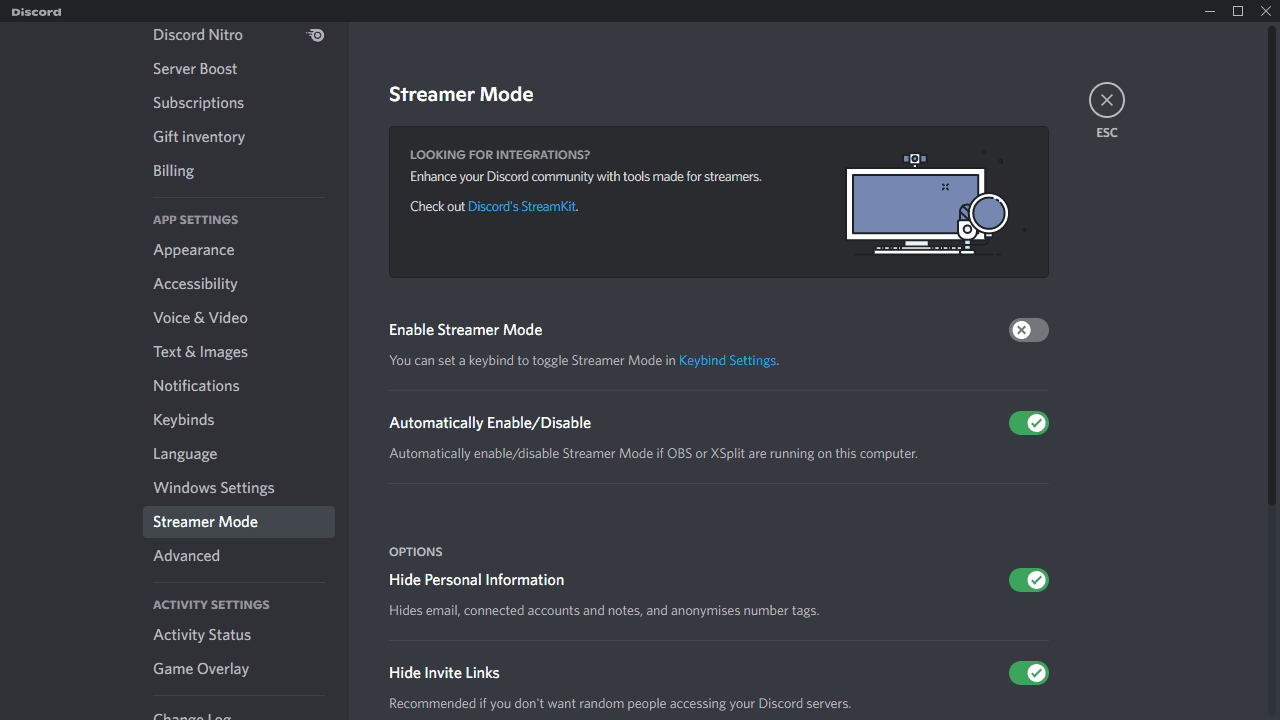
Task: Go to Activity Status settings
Action: (x=238, y=635)
